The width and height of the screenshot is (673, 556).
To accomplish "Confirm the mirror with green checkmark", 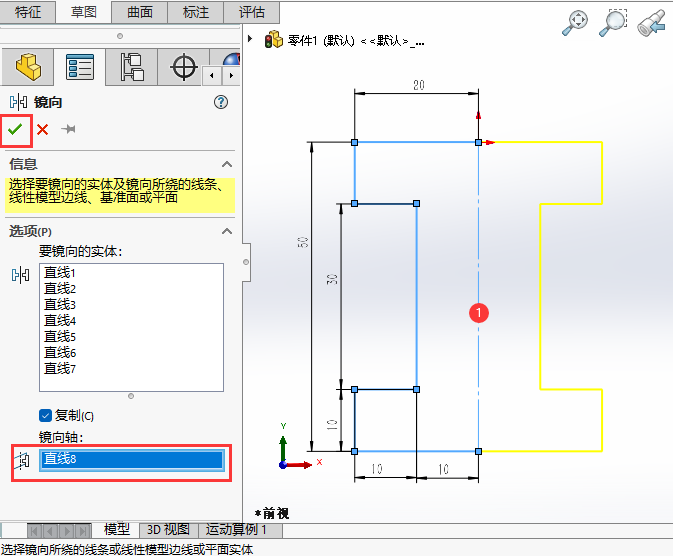I will point(15,129).
